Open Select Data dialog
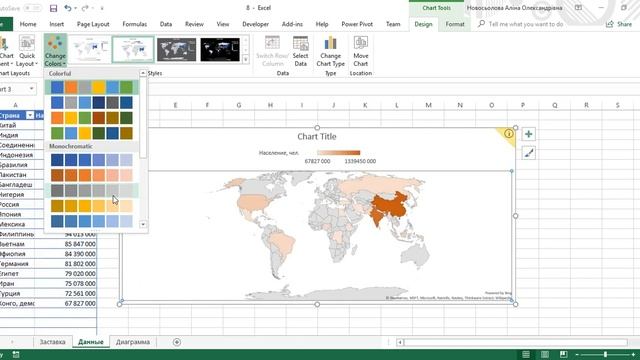 (300, 51)
